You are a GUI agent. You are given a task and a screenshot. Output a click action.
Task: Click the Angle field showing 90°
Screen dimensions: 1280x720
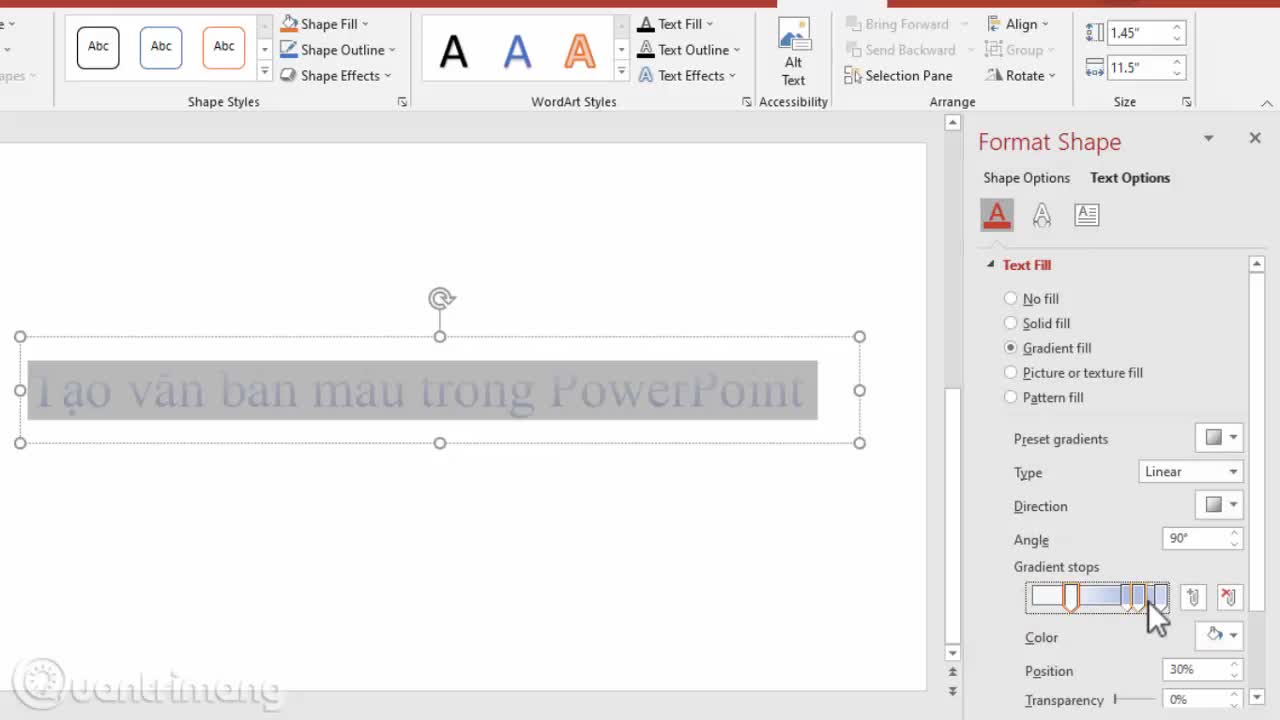tap(1196, 539)
